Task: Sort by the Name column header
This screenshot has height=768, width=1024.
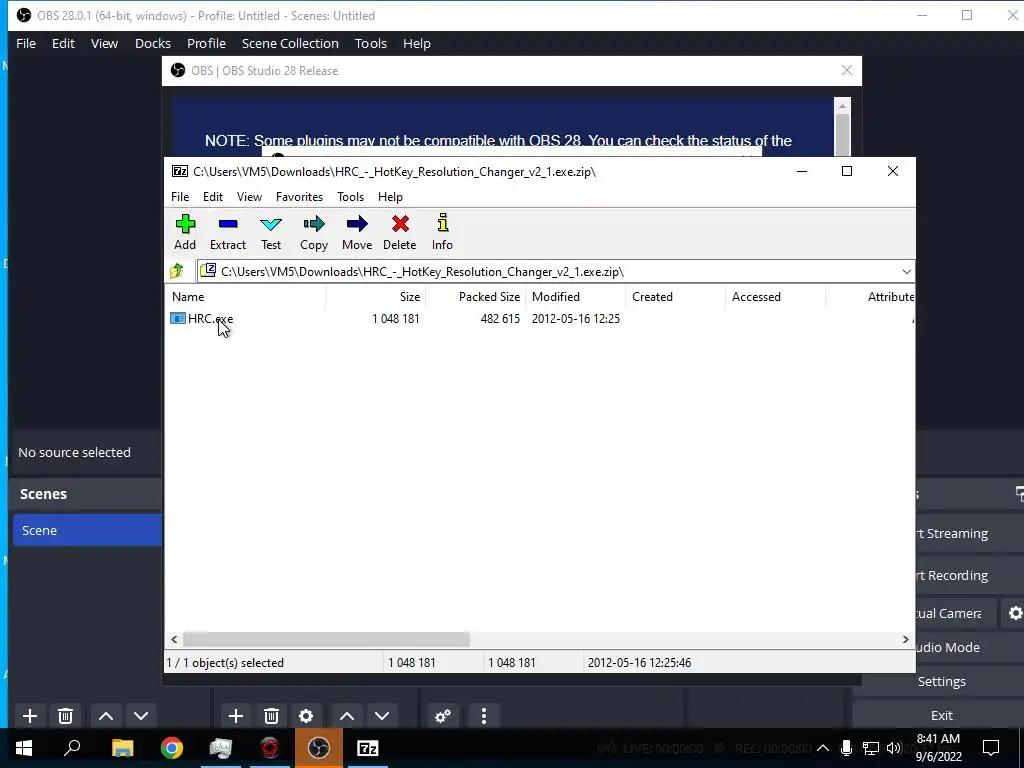Action: pos(247,296)
